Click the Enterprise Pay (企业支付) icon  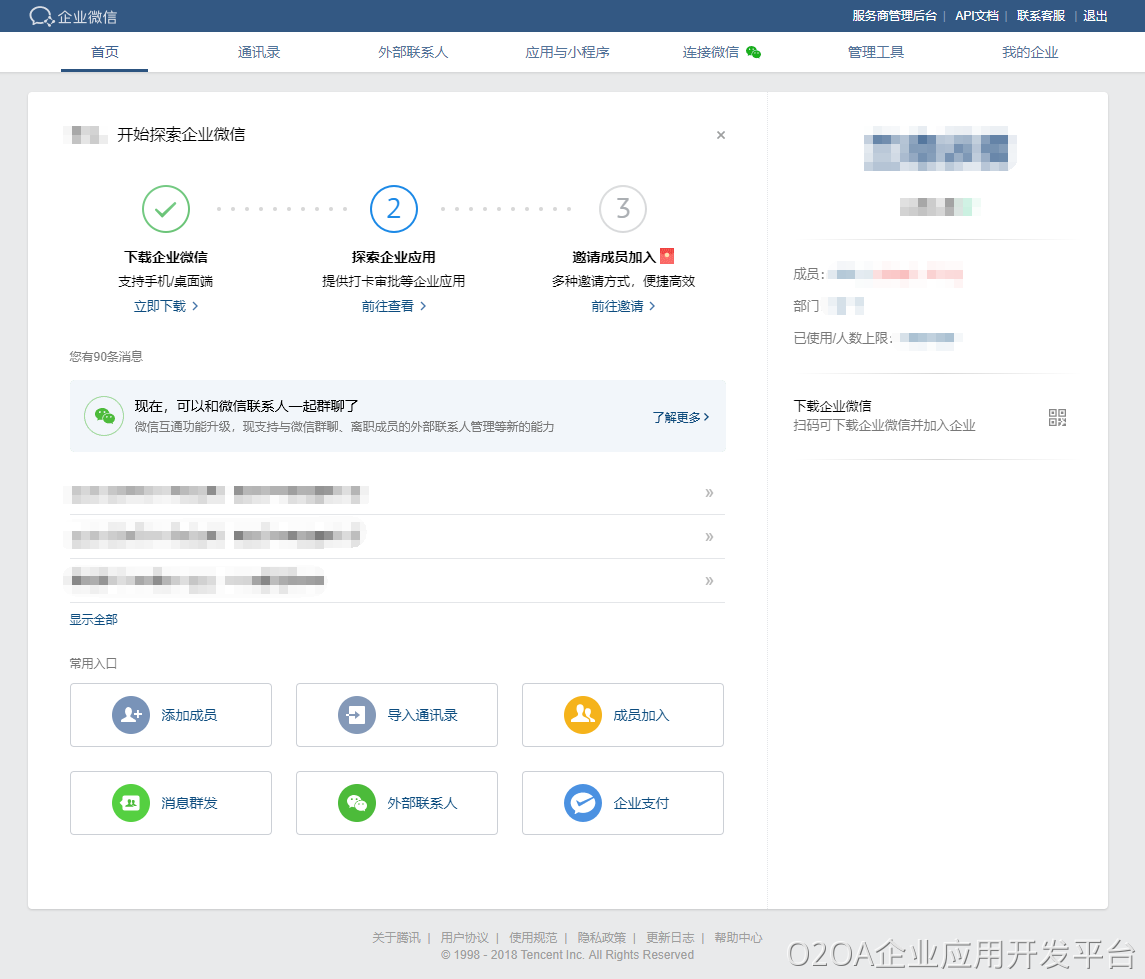click(x=583, y=803)
